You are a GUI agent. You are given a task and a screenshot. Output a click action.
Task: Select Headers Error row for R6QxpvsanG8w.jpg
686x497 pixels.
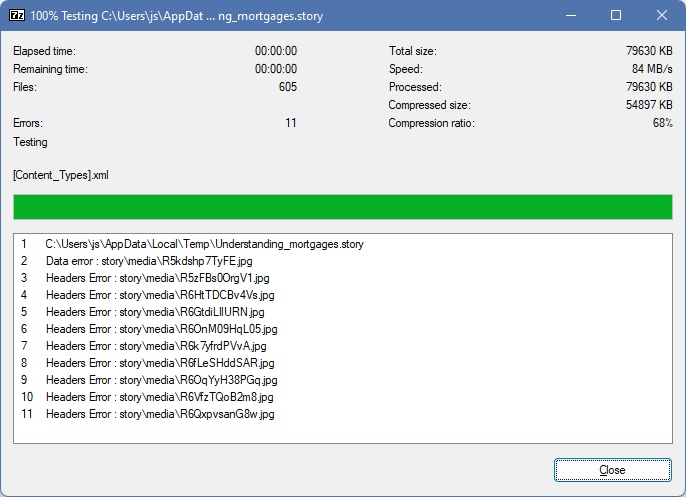[x=160, y=414]
